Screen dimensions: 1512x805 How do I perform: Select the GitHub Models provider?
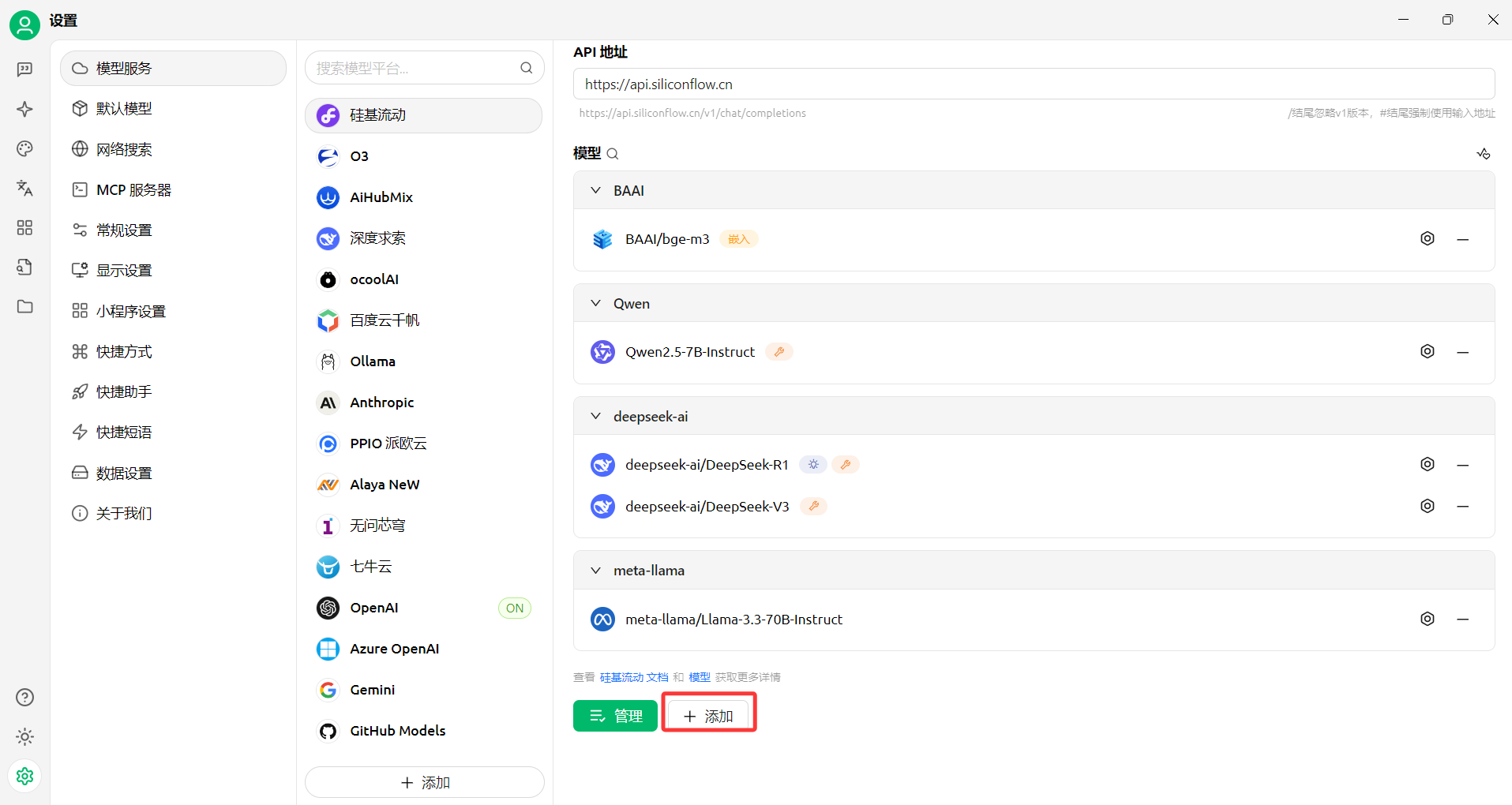[424, 731]
